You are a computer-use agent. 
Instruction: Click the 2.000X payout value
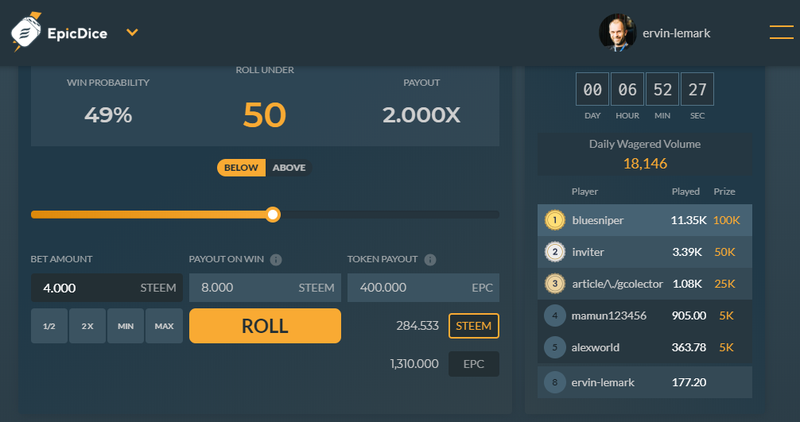click(421, 115)
